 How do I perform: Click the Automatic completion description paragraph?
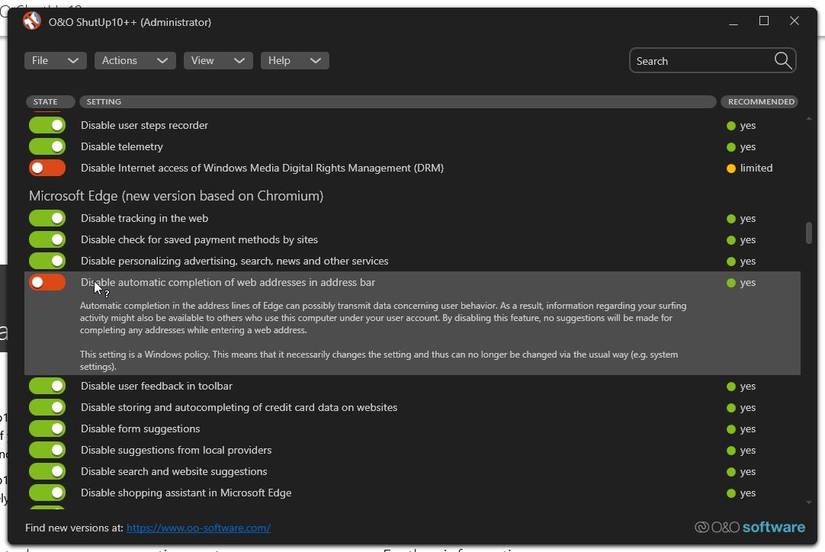point(383,318)
